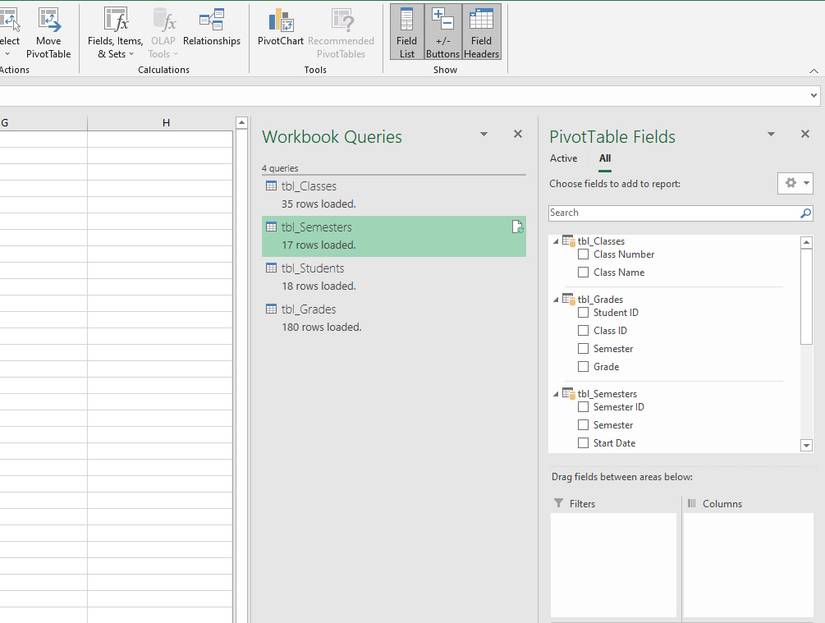Switch to the Active fields tab
Screen dimensions: 825x623
click(x=563, y=158)
